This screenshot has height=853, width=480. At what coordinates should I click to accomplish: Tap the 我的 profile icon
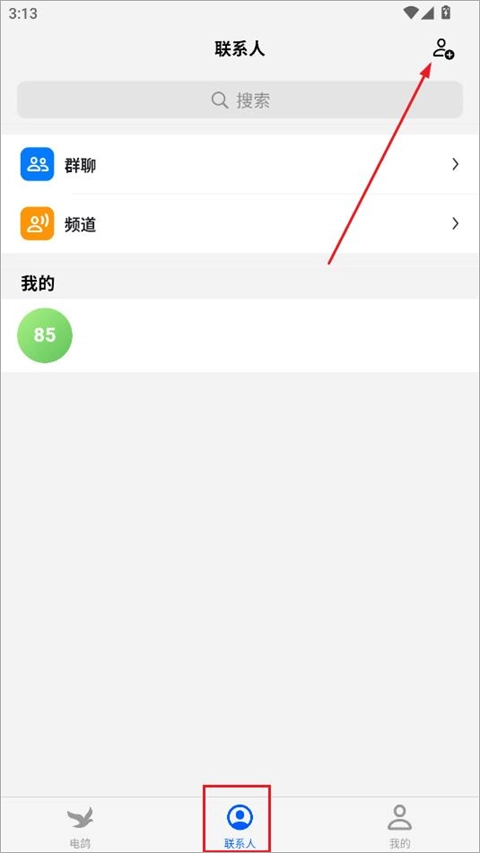click(399, 817)
